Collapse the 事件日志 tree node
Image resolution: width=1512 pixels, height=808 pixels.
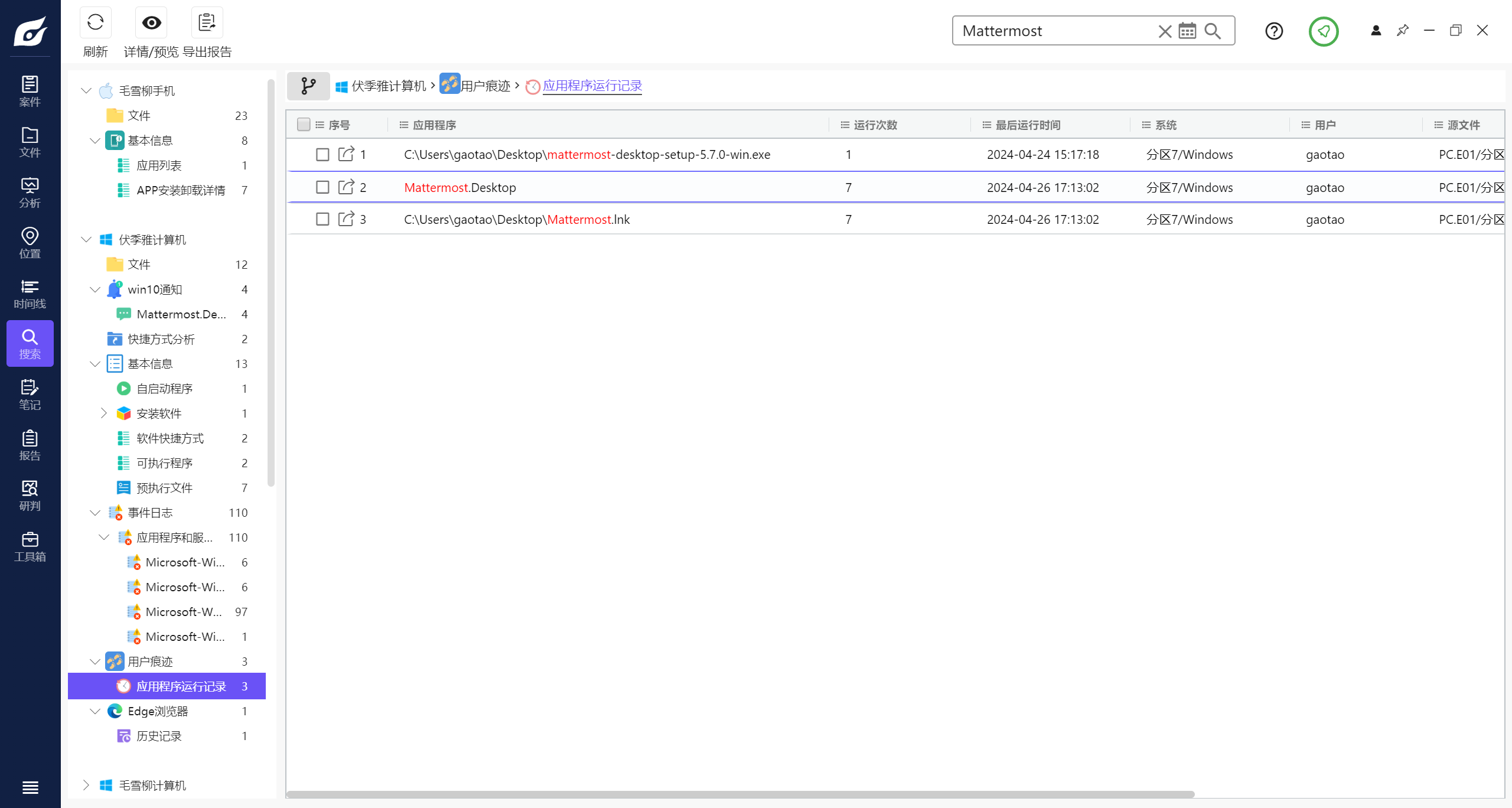point(94,513)
